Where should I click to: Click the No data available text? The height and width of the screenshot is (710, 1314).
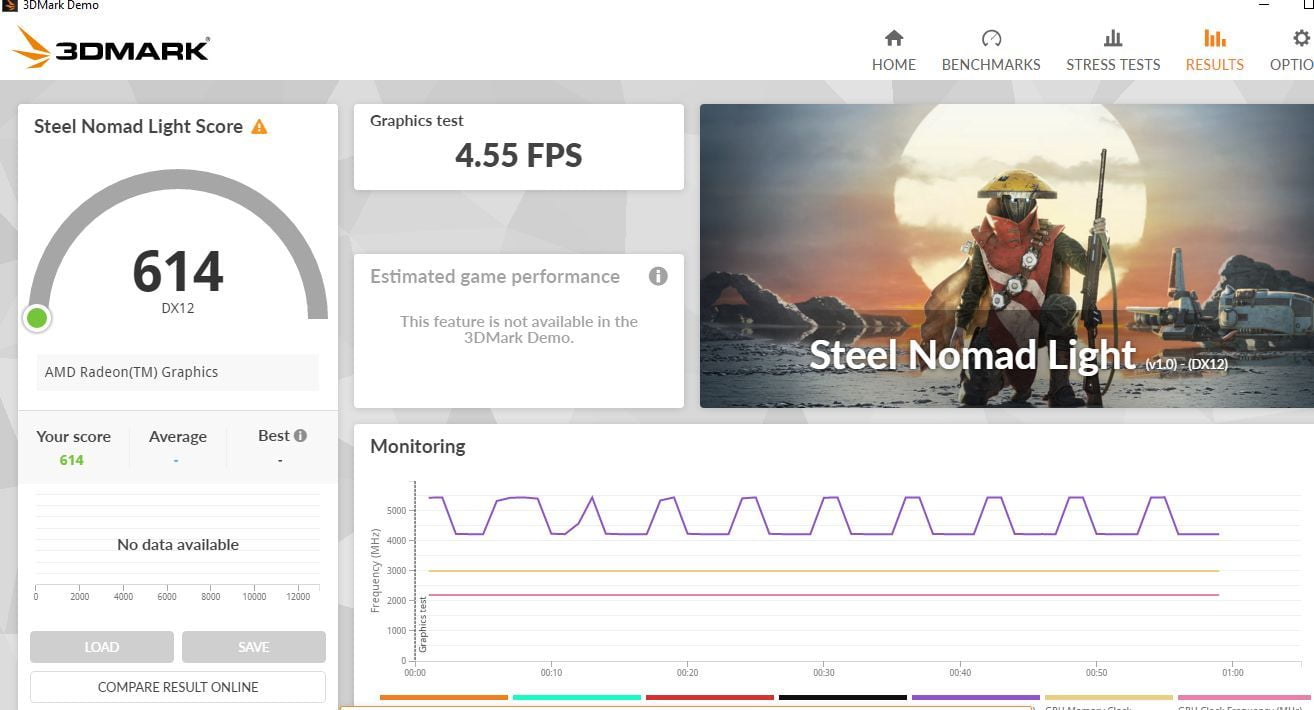pyautogui.click(x=178, y=545)
